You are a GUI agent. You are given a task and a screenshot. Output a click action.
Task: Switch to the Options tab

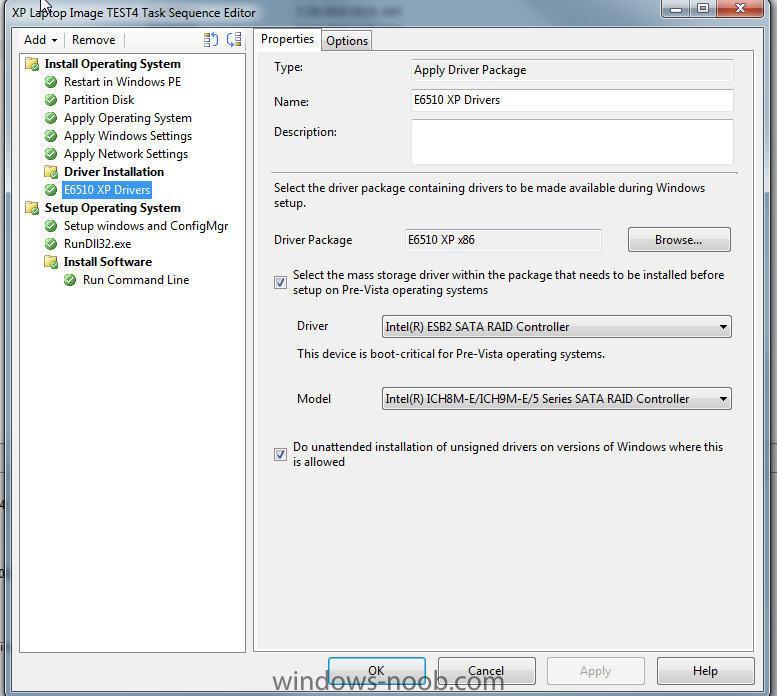click(347, 41)
